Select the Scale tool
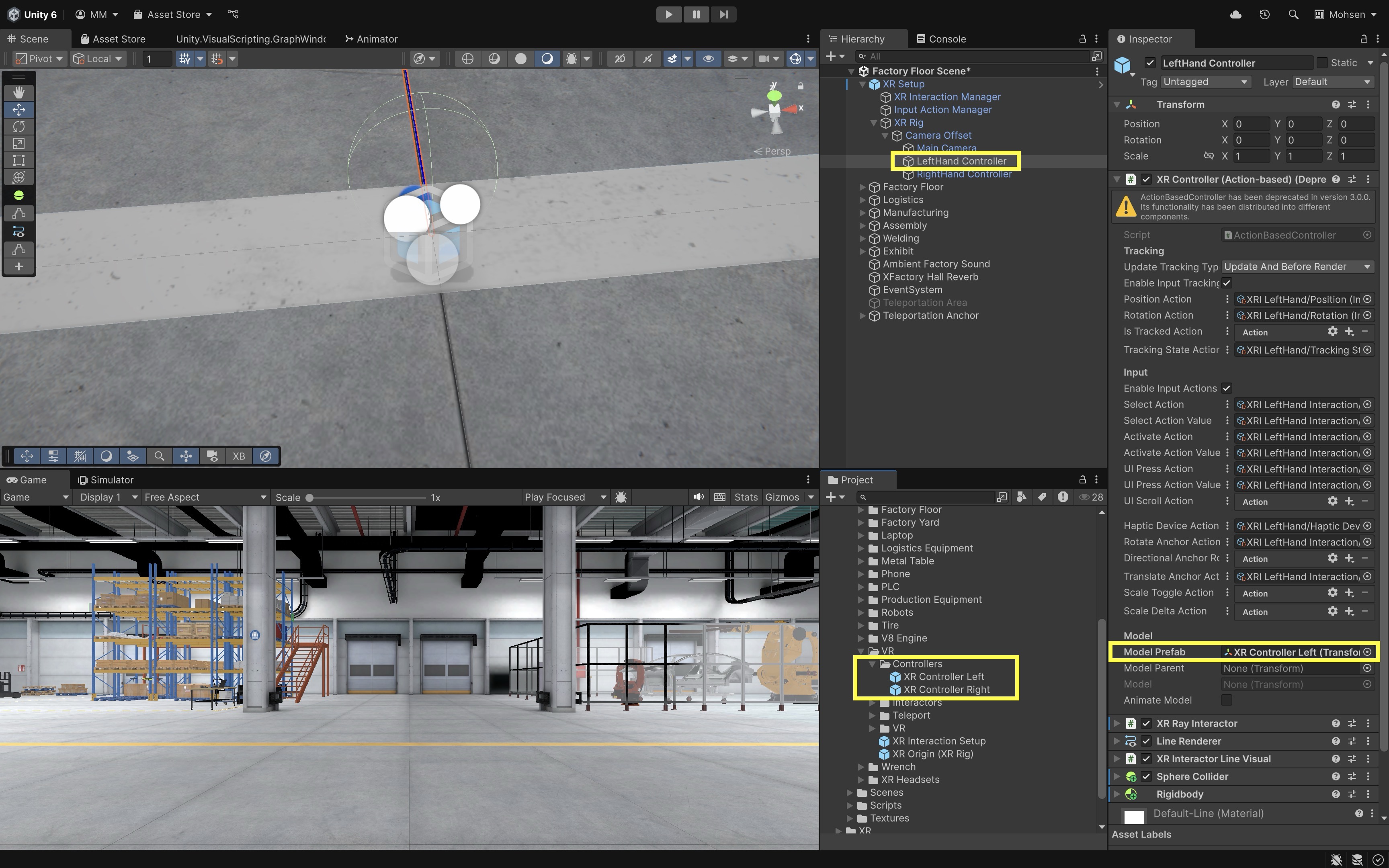This screenshot has height=868, width=1389. [19, 143]
